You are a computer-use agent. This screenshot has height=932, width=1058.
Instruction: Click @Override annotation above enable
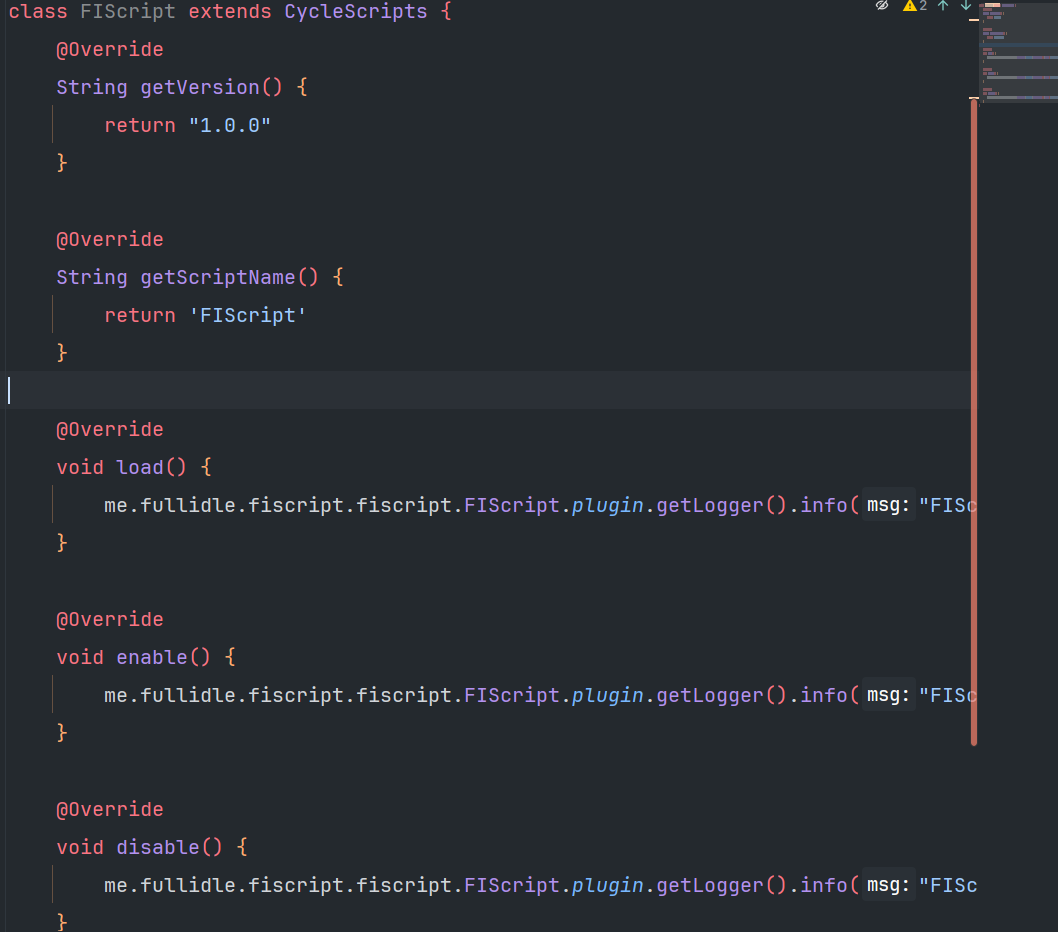110,620
